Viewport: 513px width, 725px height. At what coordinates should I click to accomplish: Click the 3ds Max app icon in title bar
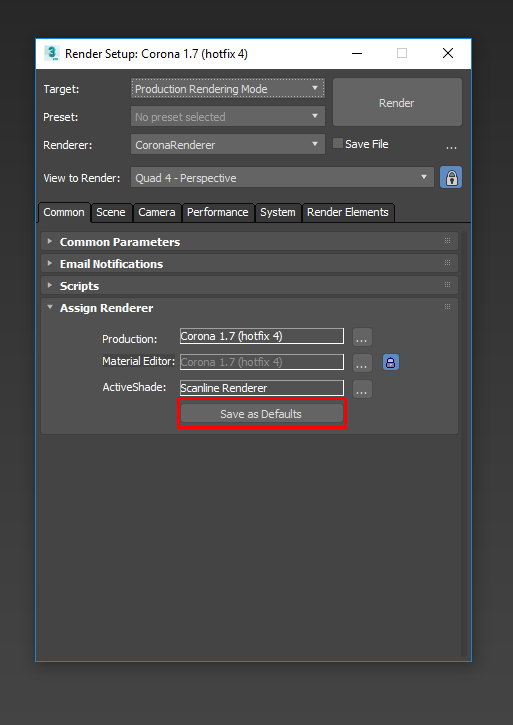[x=51, y=54]
